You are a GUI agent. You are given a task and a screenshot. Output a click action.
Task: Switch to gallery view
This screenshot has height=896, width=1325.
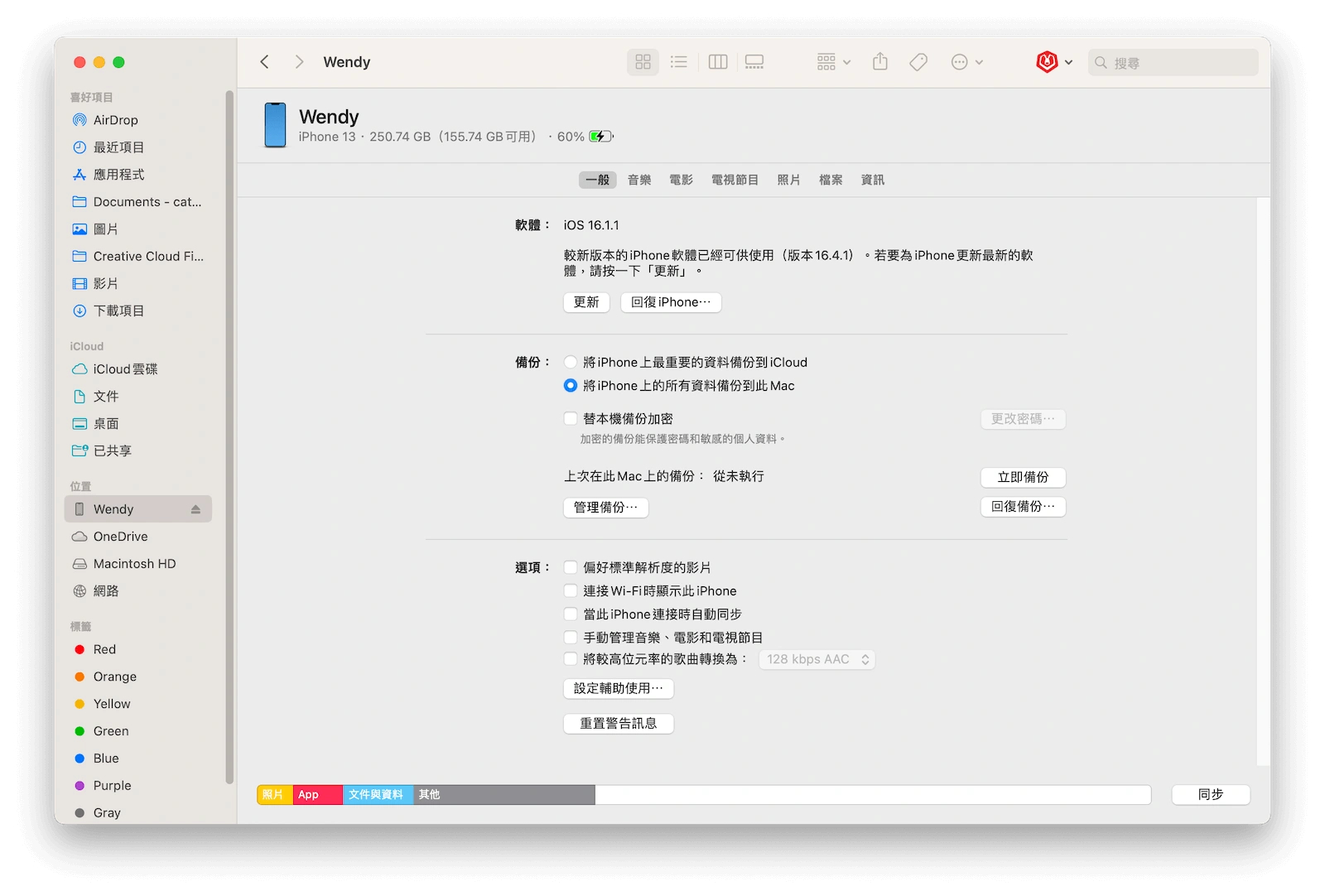(x=754, y=62)
